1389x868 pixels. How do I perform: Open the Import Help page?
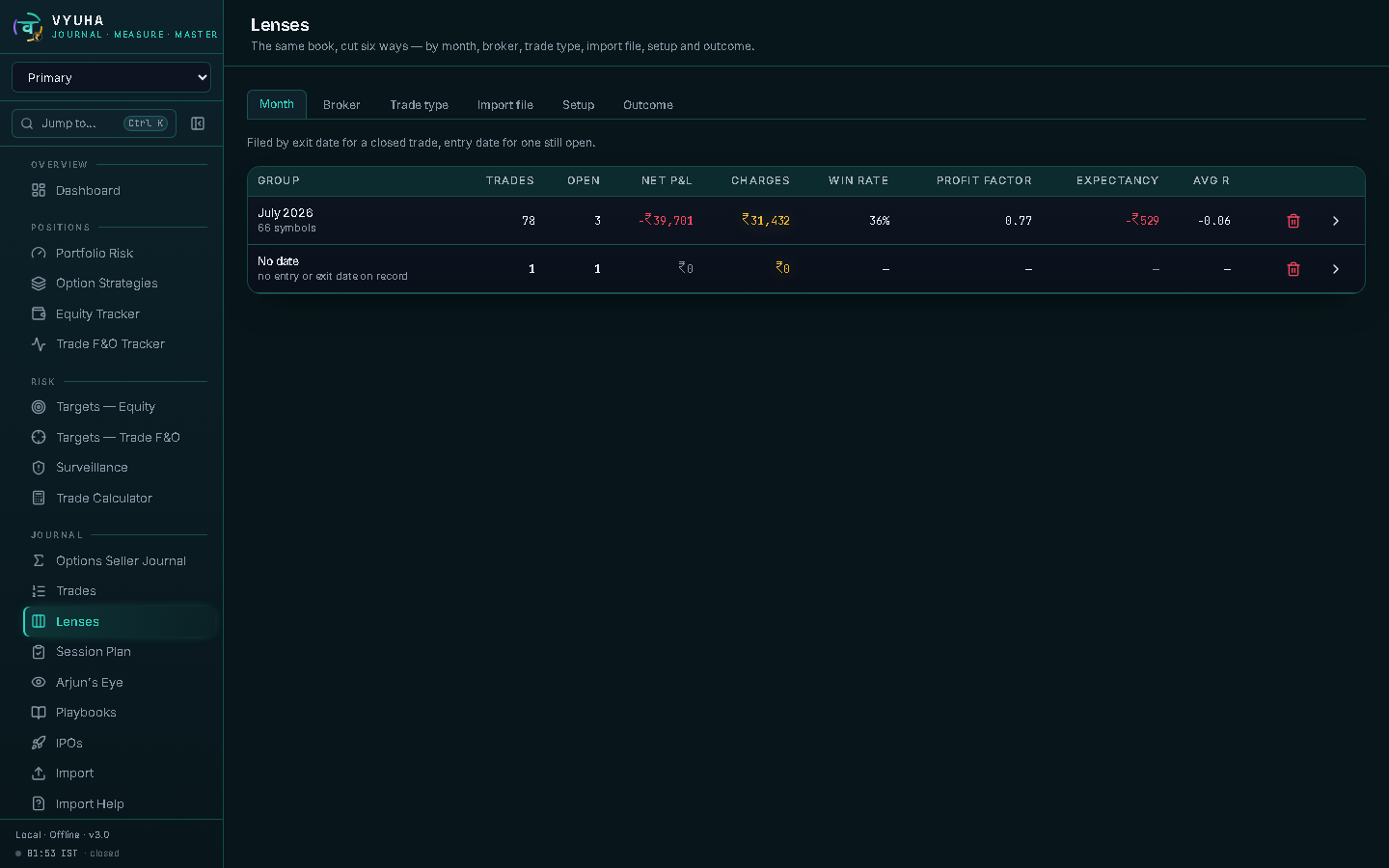(x=120, y=804)
